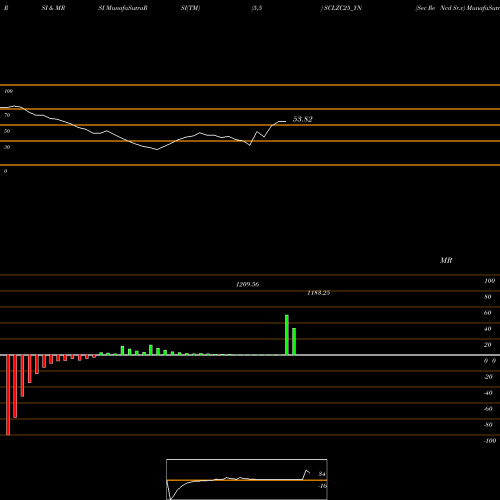The height and width of the screenshot is (500, 500).
Task: Click the 'SI MunafaSutraR' header text
Action: [123, 8]
